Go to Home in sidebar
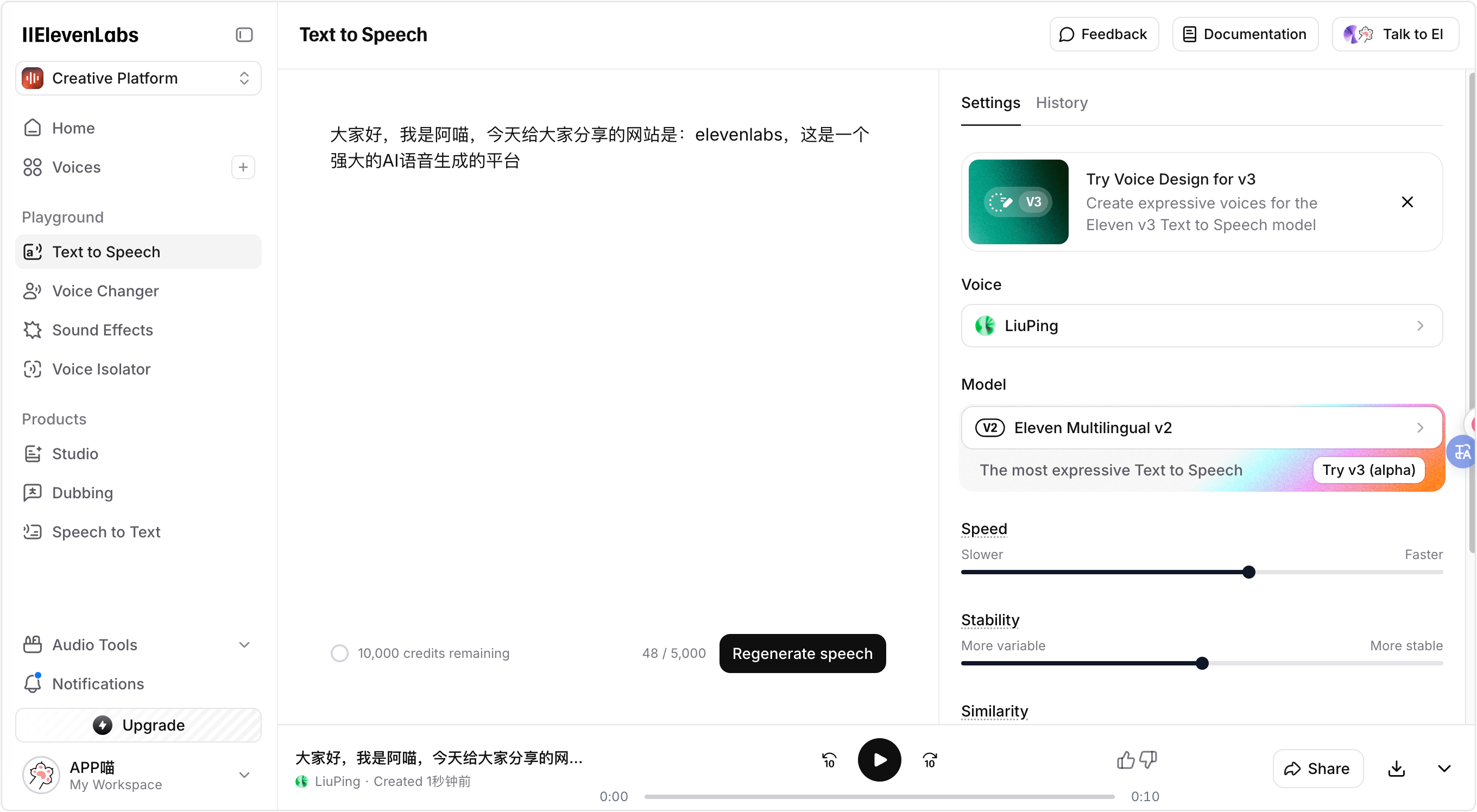 click(138, 128)
